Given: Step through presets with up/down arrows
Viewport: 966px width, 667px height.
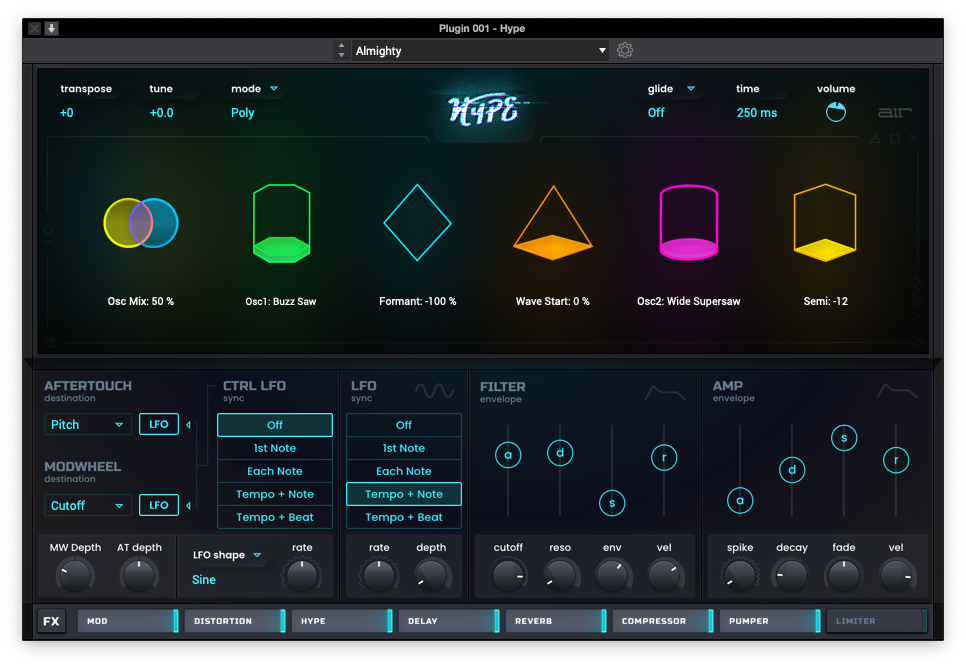Looking at the screenshot, I should (341, 51).
